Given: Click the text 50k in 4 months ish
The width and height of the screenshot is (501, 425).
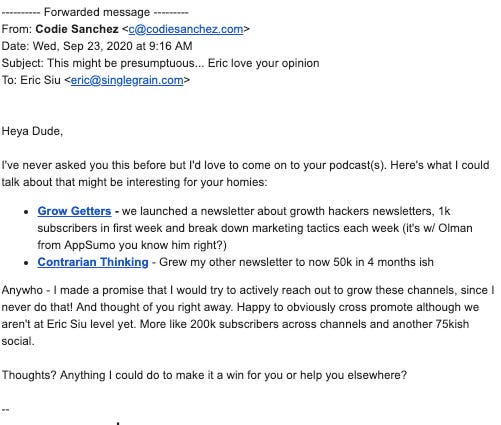Looking at the screenshot, I should (383, 262).
